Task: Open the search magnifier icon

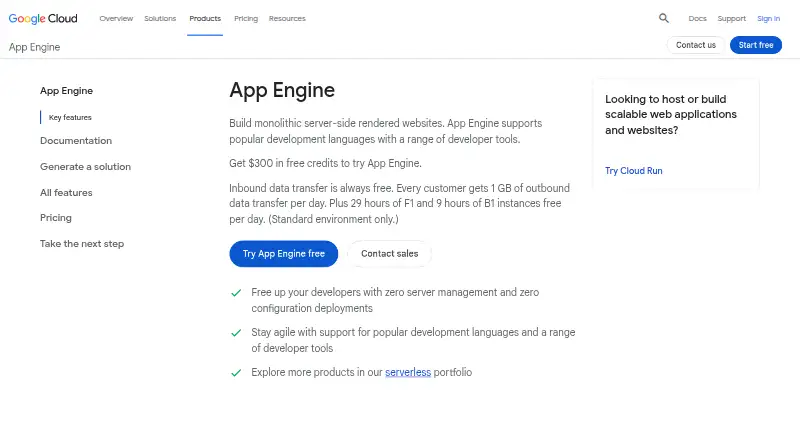Action: [x=663, y=18]
